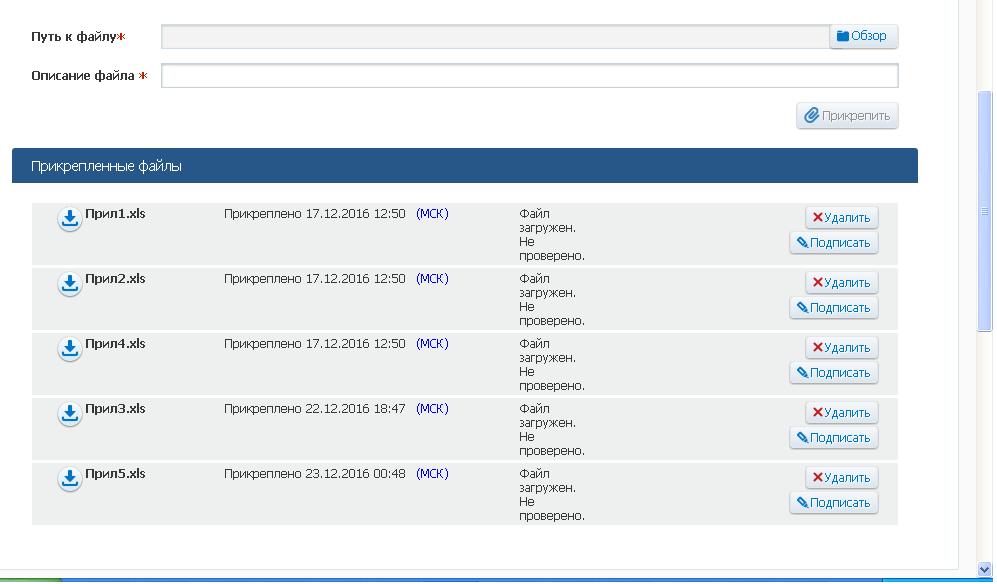Screen dimensions: 997x584
Task: Focus the Описание файла text field
Action: 529,76
